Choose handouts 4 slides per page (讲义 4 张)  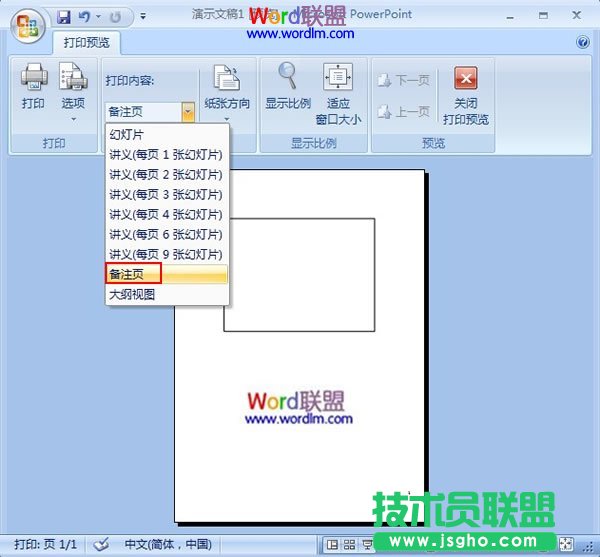click(x=167, y=214)
